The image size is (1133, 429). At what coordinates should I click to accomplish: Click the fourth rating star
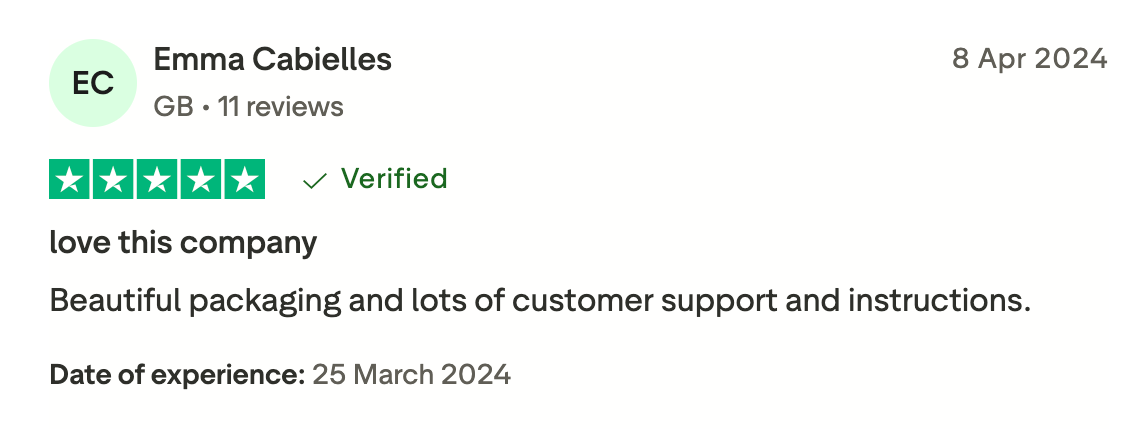coord(200,180)
